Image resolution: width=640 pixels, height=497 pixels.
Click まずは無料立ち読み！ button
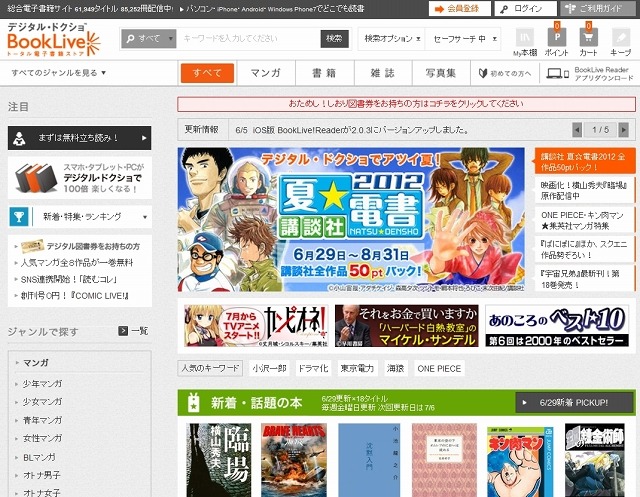coord(80,138)
